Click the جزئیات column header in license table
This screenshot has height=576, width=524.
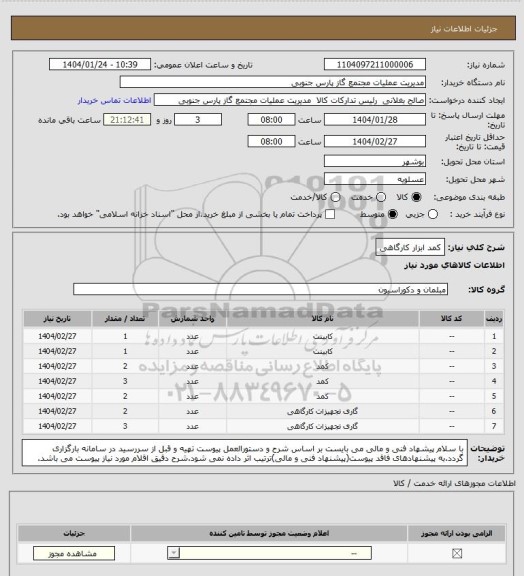[74, 533]
